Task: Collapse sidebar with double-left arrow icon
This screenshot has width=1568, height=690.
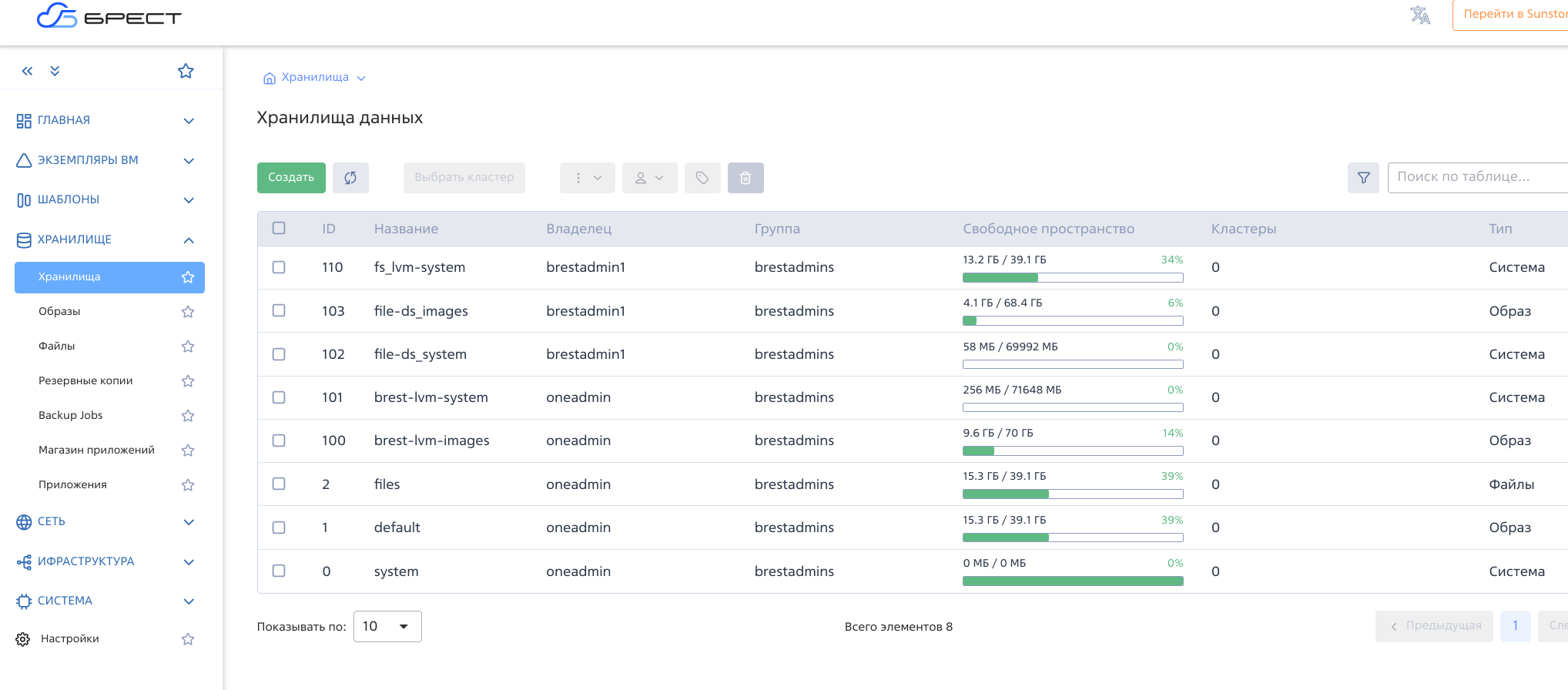Action: point(28,71)
